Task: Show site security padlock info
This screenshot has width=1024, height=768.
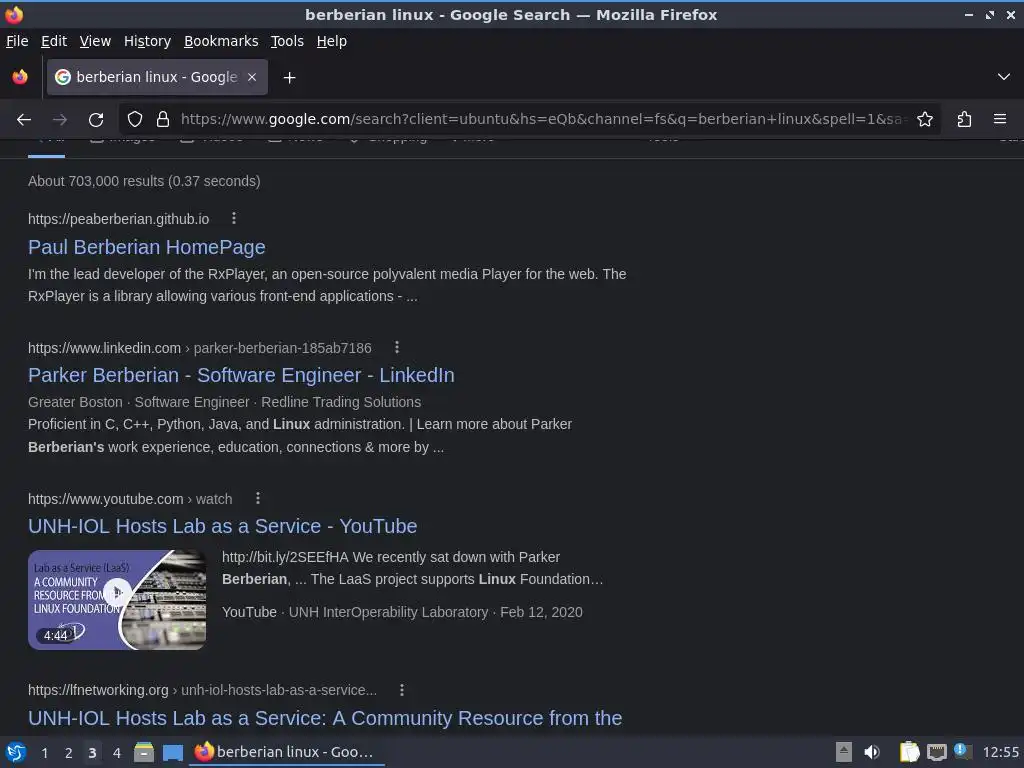Action: (x=163, y=120)
